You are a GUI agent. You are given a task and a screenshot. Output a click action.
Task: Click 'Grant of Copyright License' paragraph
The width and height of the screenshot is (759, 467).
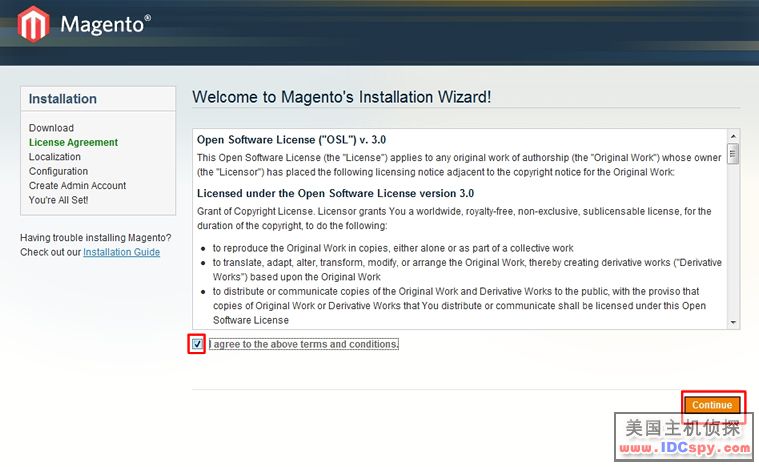pyautogui.click(x=454, y=218)
